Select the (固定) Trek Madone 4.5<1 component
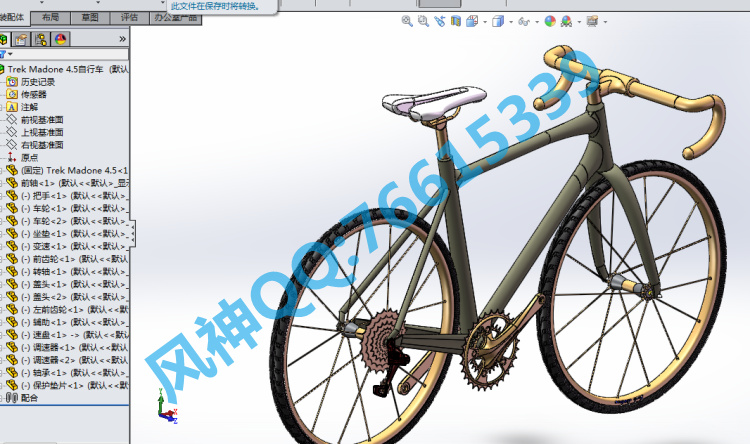 point(74,170)
